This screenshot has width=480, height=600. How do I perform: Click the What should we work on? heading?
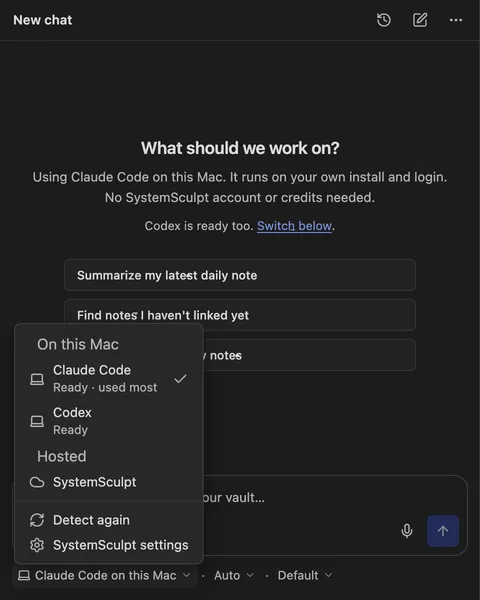pyautogui.click(x=240, y=148)
